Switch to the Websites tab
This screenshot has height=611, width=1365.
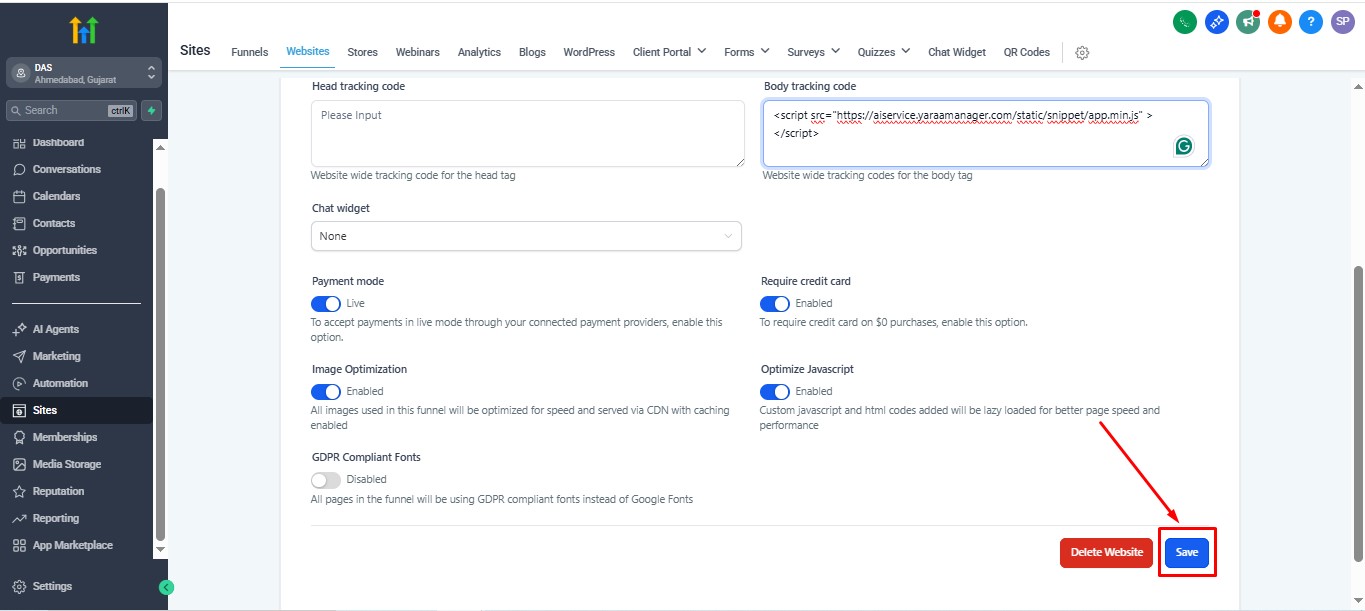click(x=308, y=52)
